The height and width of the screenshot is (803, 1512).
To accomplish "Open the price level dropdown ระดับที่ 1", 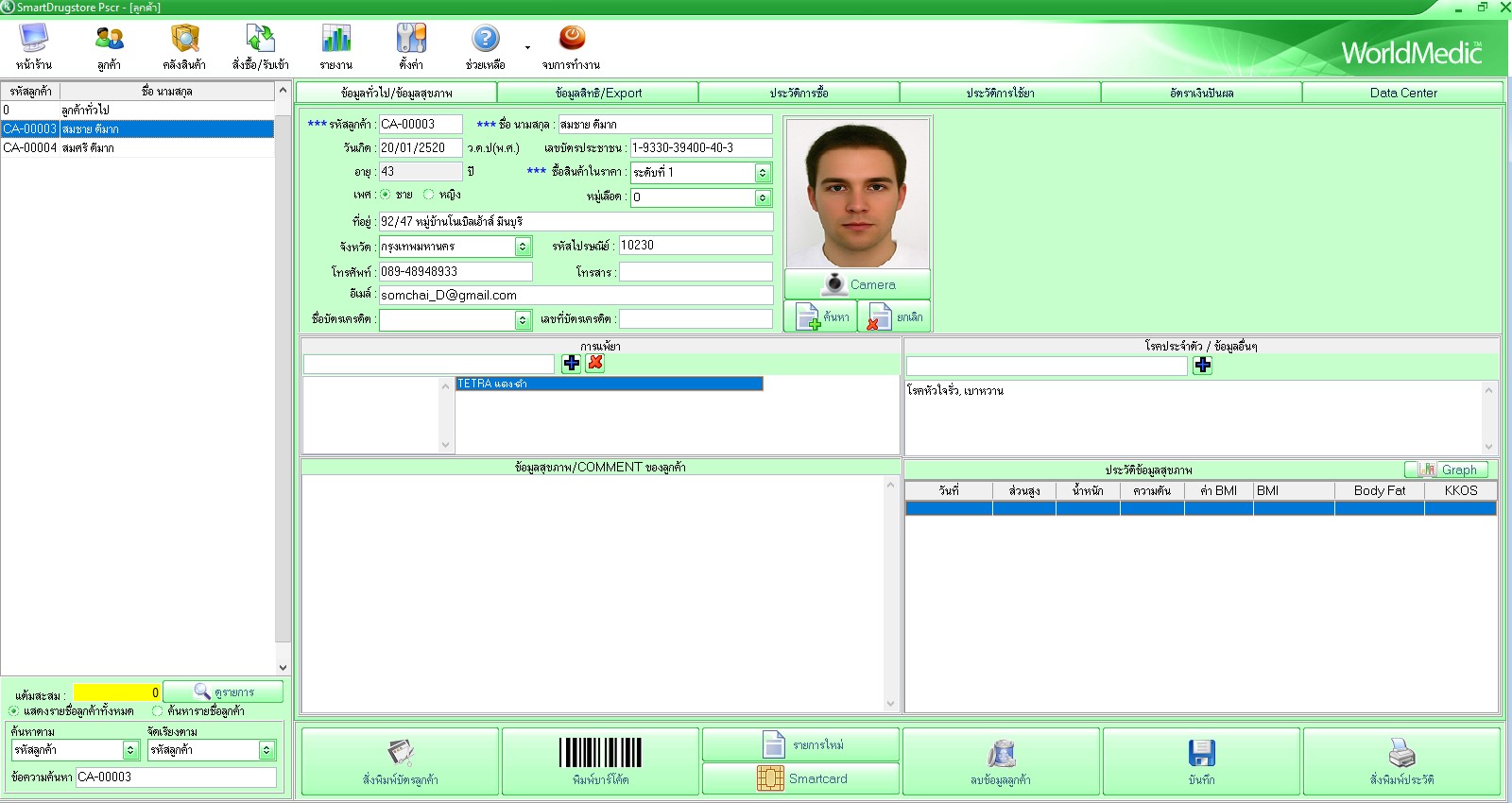I will 763,173.
